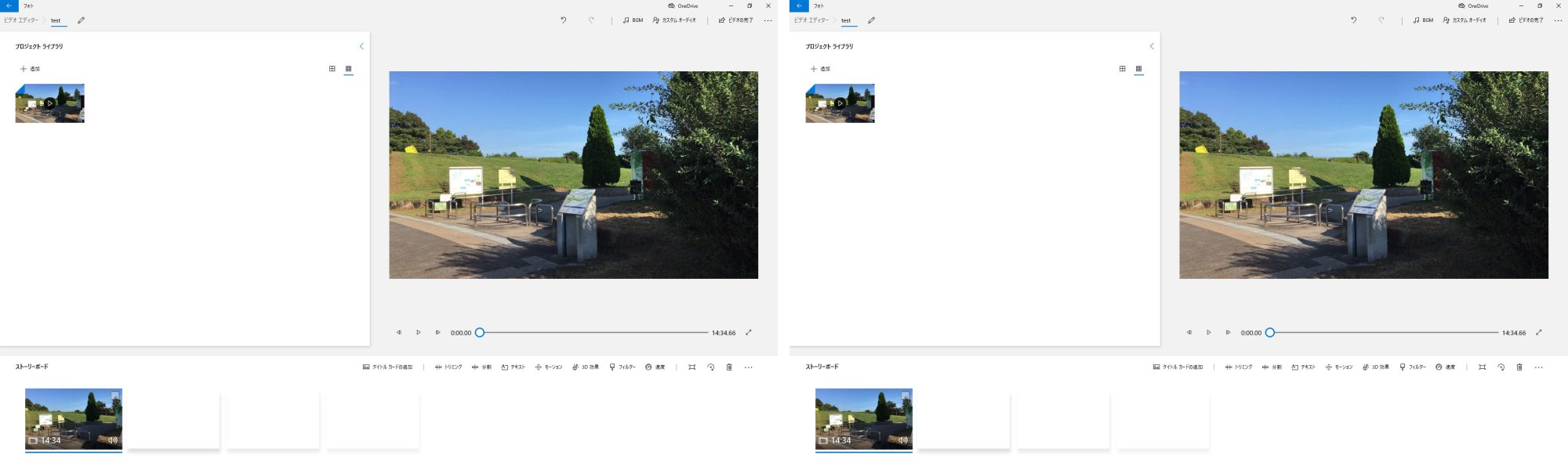Open Custom Audio (カスタム オーディオ) in right window
This screenshot has height=470, width=1568.
tap(1465, 20)
